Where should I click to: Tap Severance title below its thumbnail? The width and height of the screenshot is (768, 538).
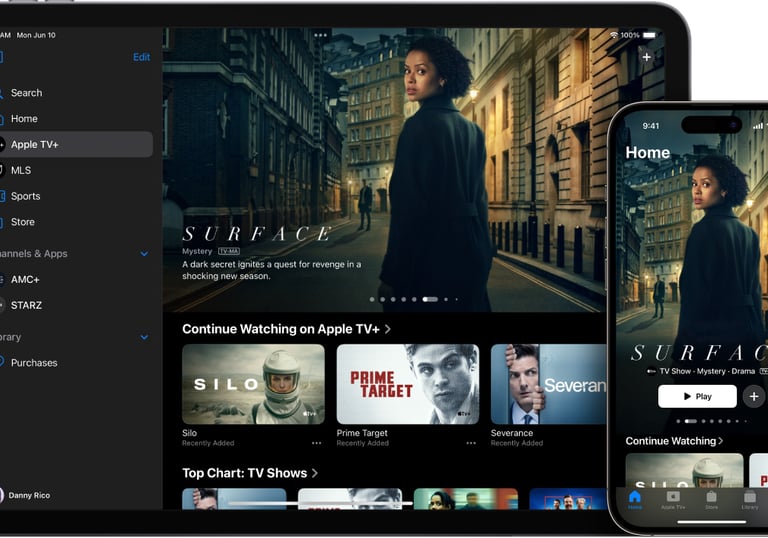(x=512, y=433)
